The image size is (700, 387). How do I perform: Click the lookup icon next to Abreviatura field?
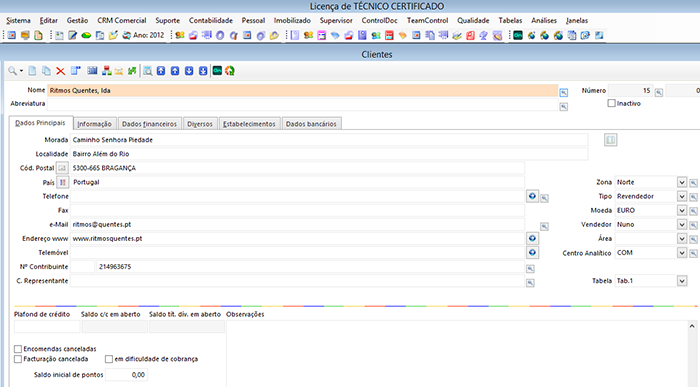(564, 107)
